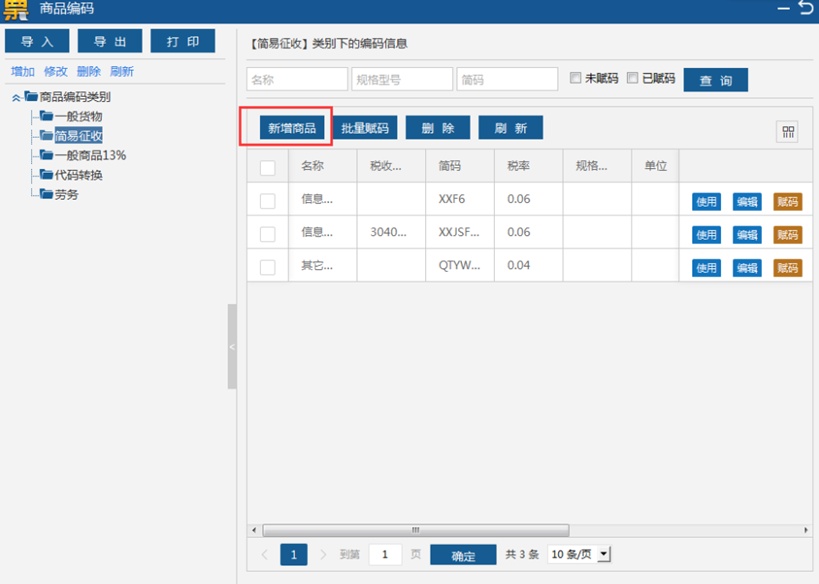Check the QTYW row checkbox

267,267
